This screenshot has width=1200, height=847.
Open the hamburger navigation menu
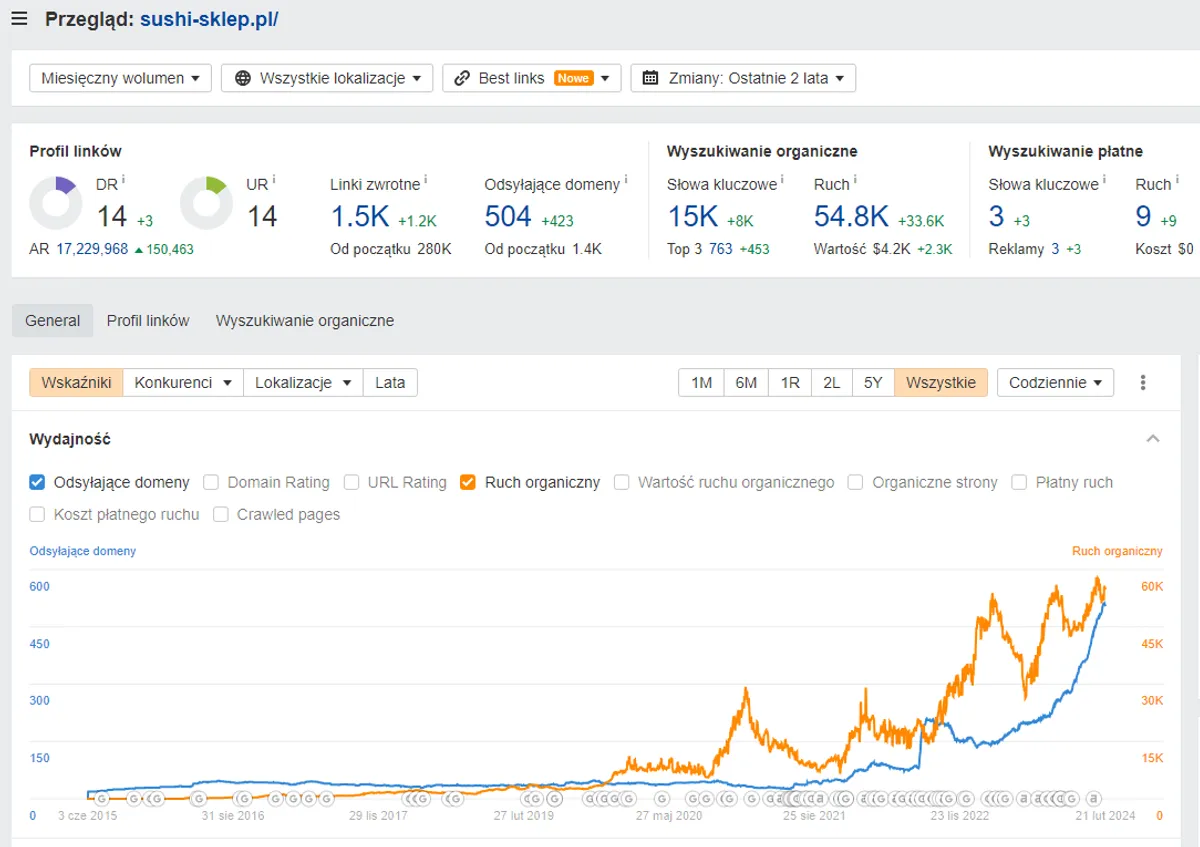pos(20,19)
